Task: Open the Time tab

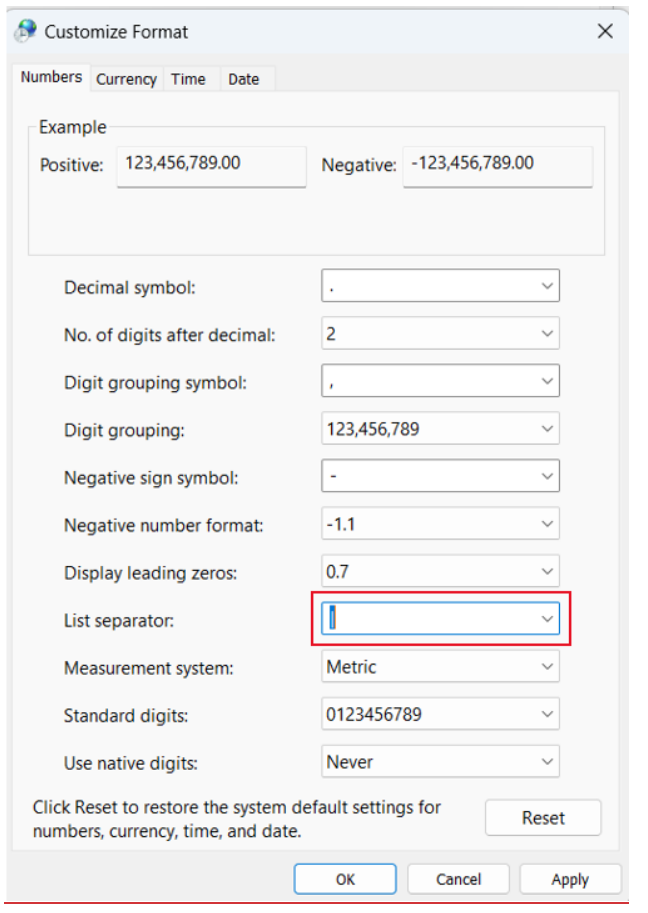Action: [188, 79]
